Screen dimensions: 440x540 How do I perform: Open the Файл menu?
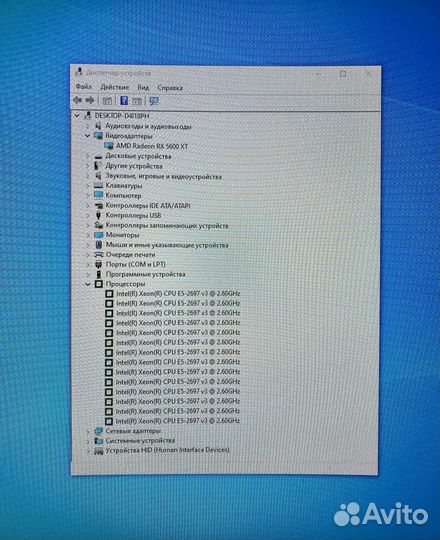(84, 87)
